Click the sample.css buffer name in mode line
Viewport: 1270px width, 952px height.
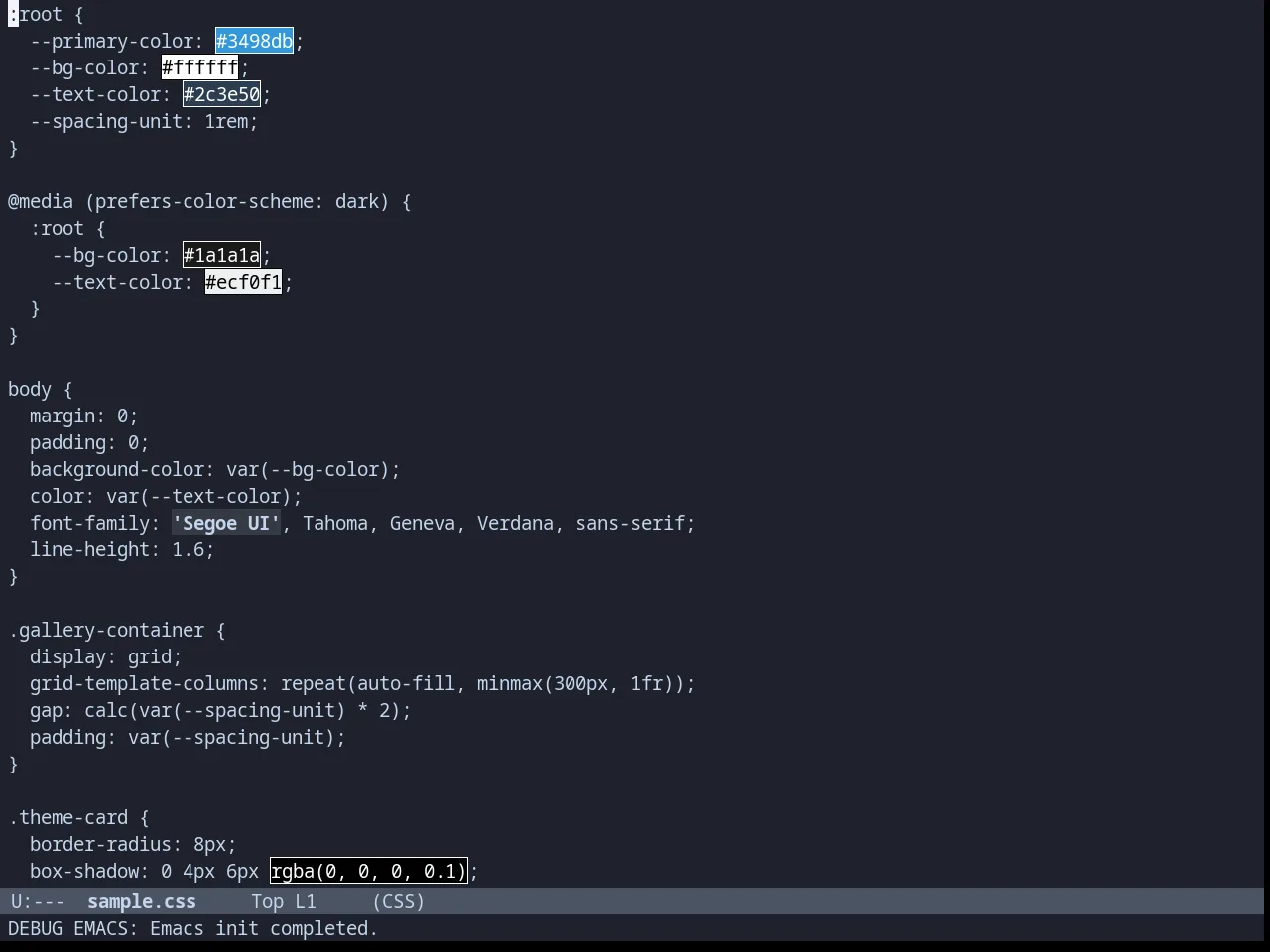coord(141,901)
